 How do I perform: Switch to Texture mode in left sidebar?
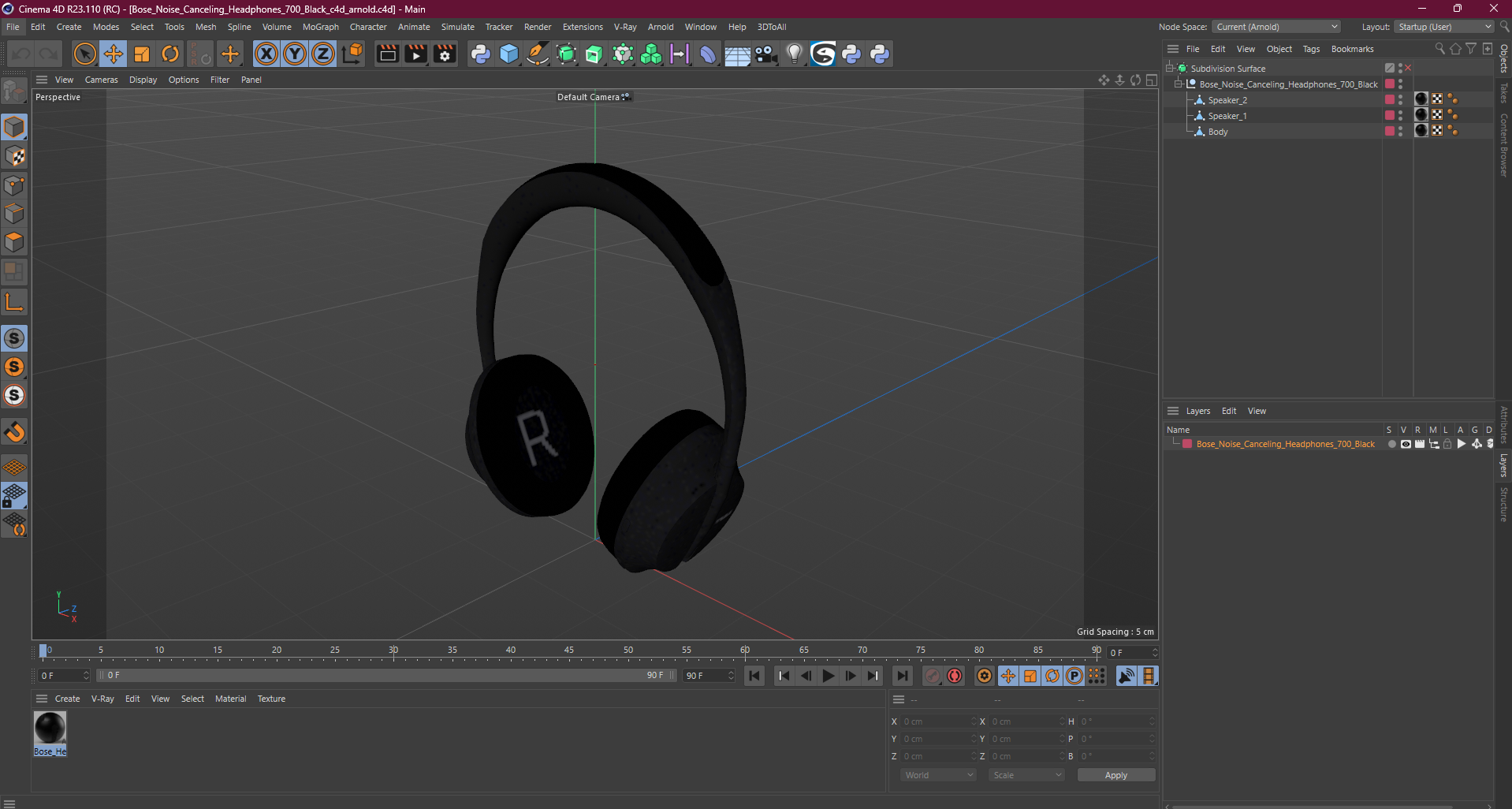(x=14, y=156)
